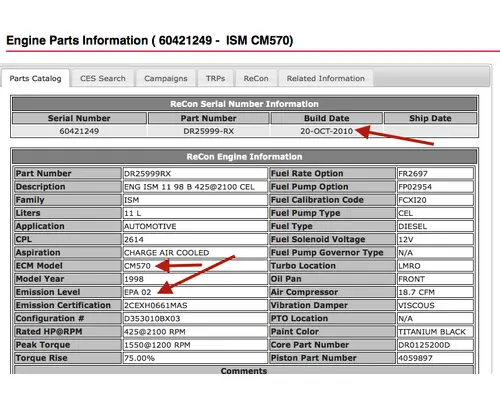Select Fuel Pump Option value FP02954
The height and width of the screenshot is (400, 500).
click(x=435, y=187)
